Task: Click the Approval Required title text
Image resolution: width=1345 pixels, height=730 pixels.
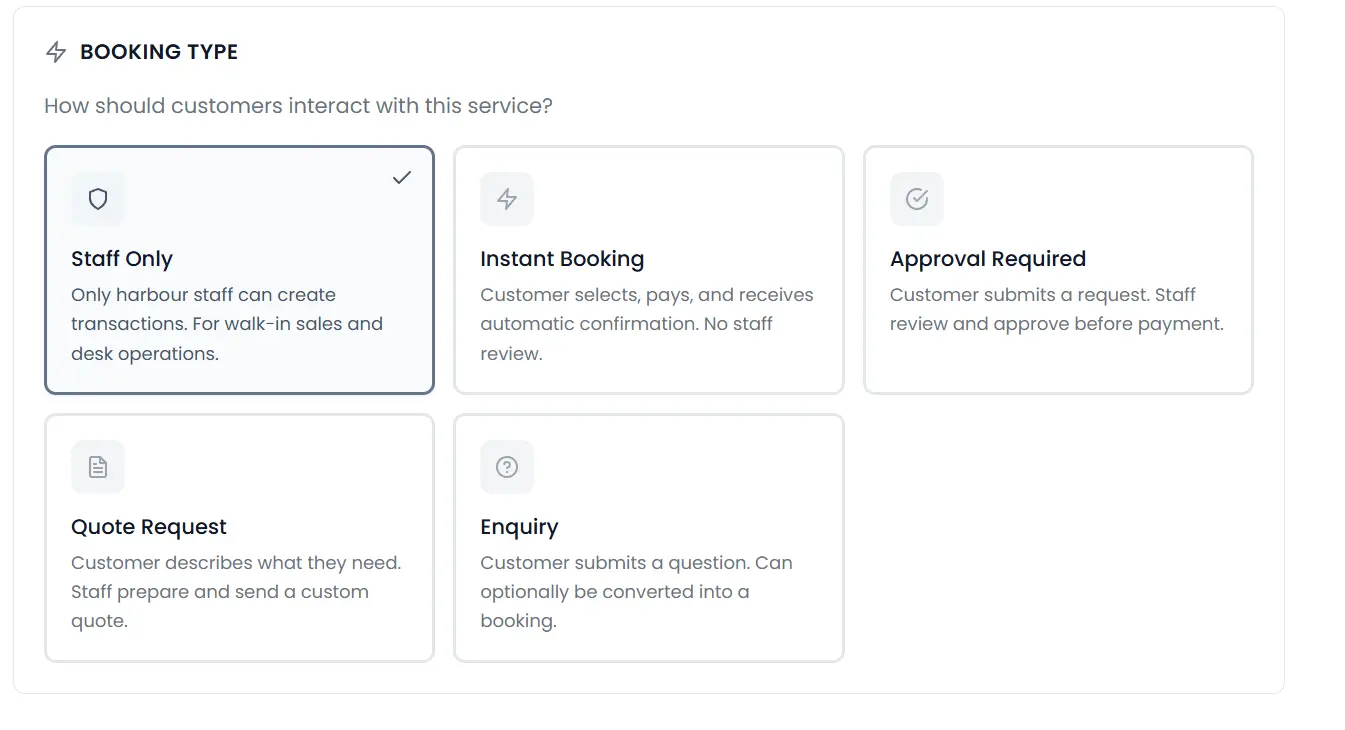Action: click(987, 258)
